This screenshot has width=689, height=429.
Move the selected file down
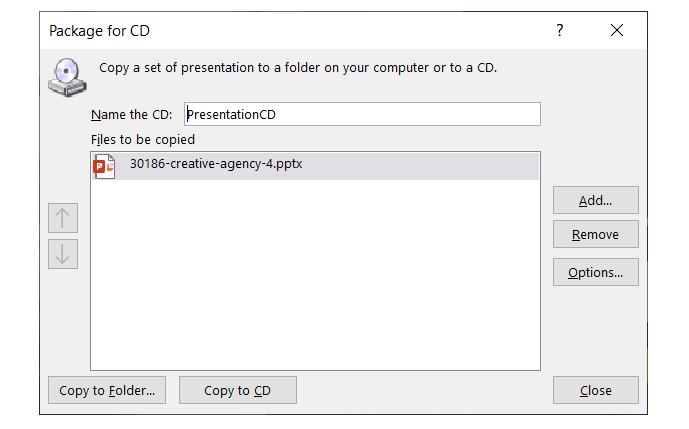(x=63, y=253)
